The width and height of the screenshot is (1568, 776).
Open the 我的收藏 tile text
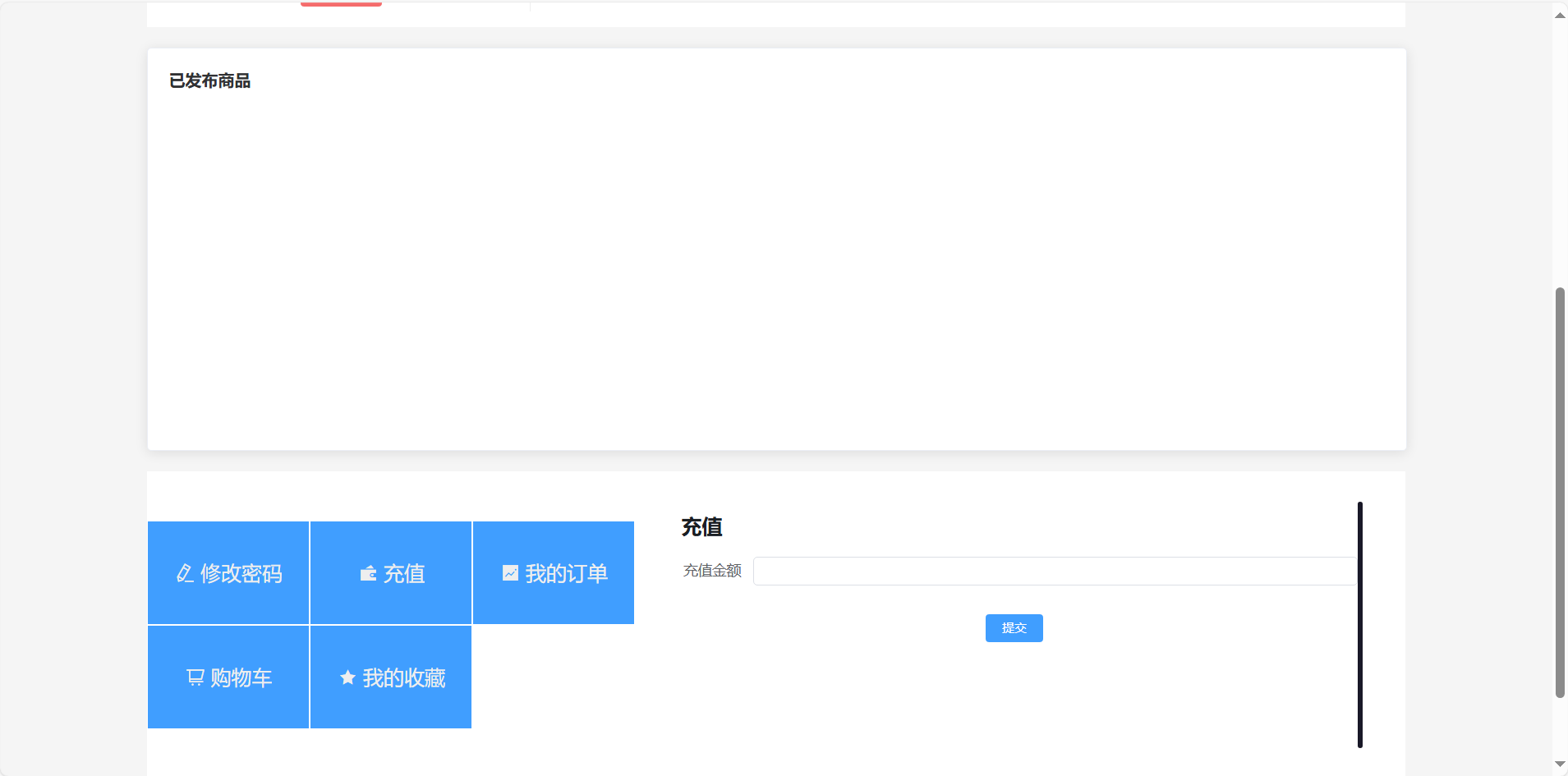[404, 677]
